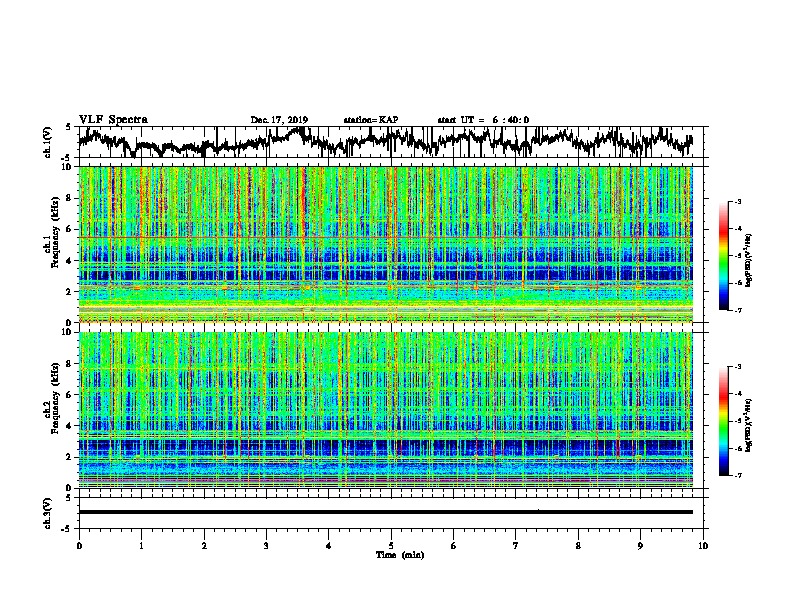792x612 pixels.
Task: Click the ch.1 voltage waveform trace
Action: point(385,142)
